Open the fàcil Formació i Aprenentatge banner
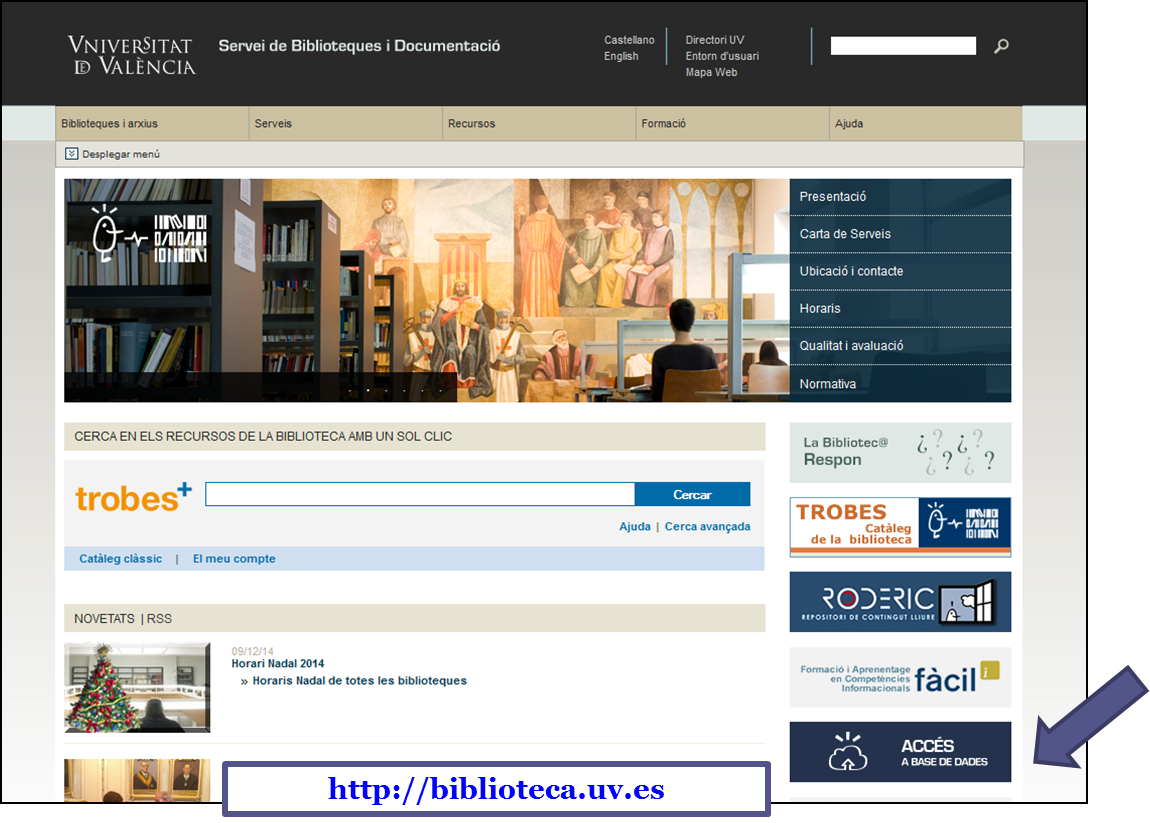Image resolution: width=1150 pixels, height=823 pixels. 900,677
